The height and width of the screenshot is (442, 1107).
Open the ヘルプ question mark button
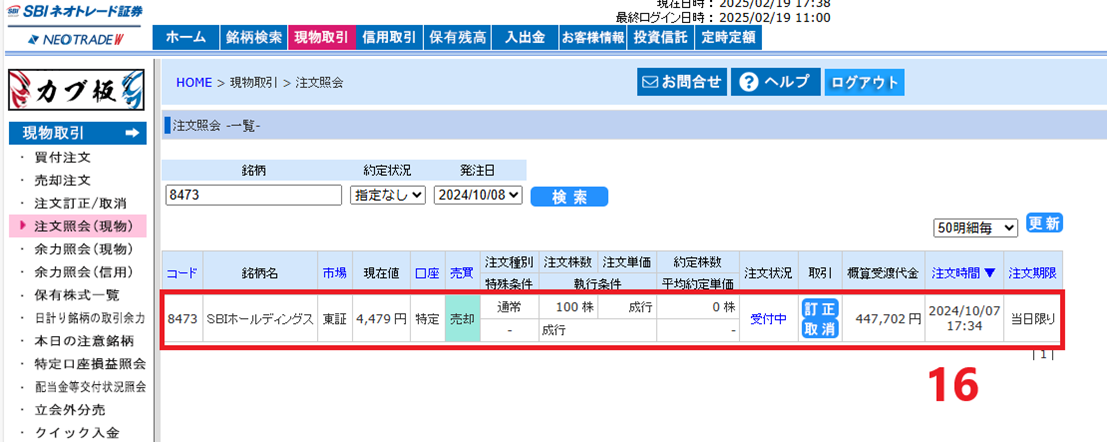coord(775,82)
